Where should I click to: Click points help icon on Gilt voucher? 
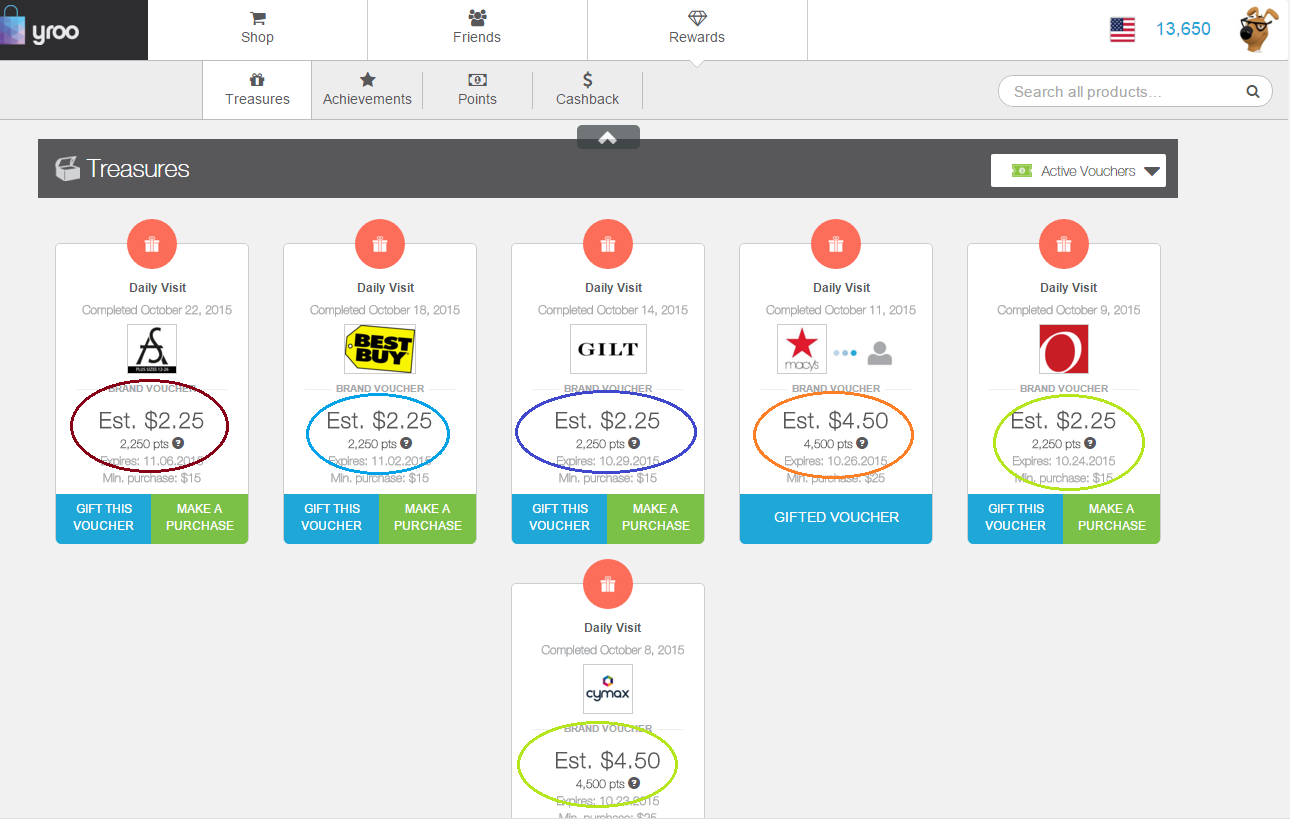pyautogui.click(x=634, y=443)
